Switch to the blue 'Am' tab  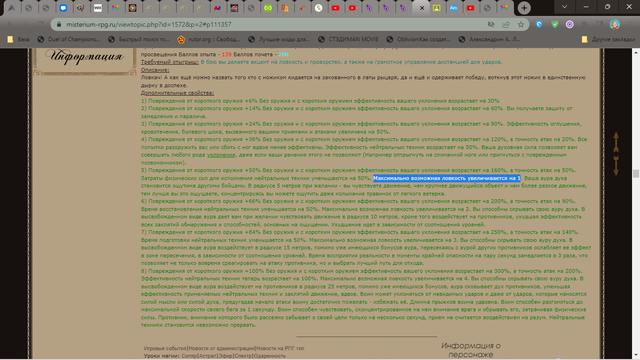(x=453, y=8)
